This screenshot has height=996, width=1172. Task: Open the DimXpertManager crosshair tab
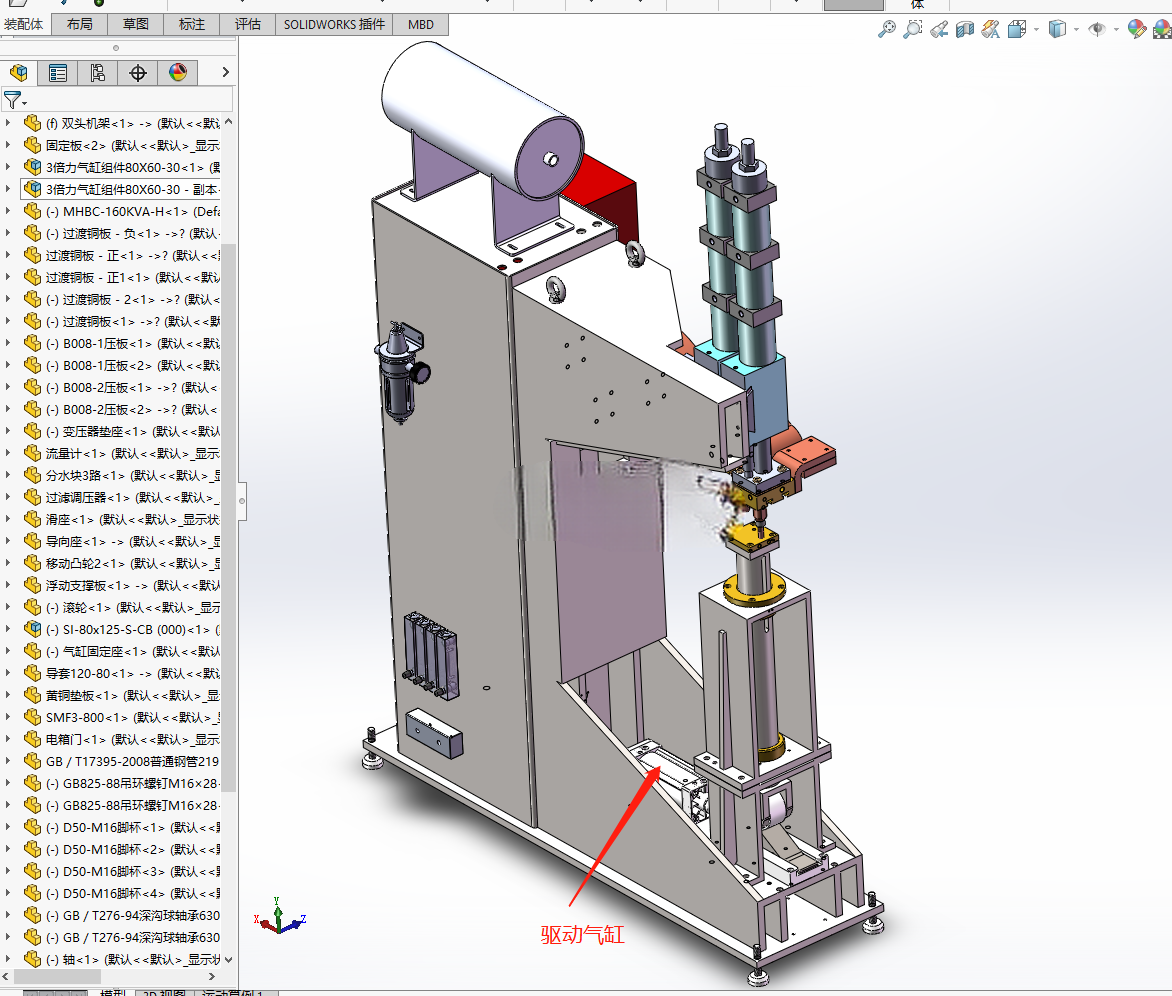pyautogui.click(x=138, y=72)
